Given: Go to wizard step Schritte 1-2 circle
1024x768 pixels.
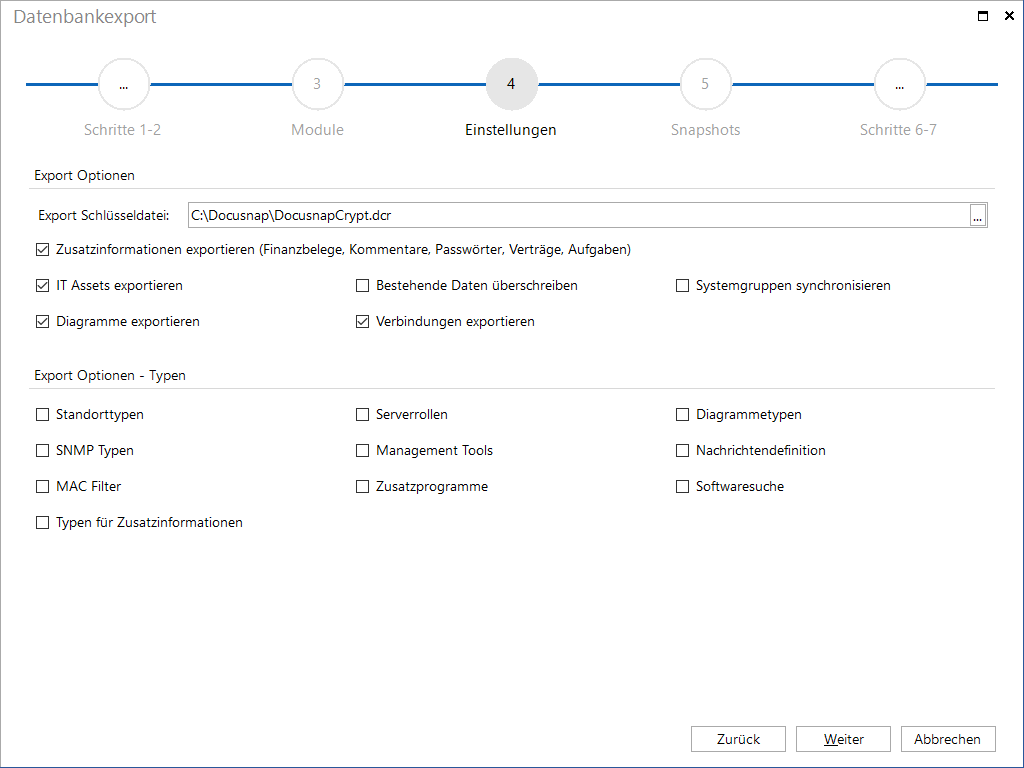Looking at the screenshot, I should click(x=123, y=84).
